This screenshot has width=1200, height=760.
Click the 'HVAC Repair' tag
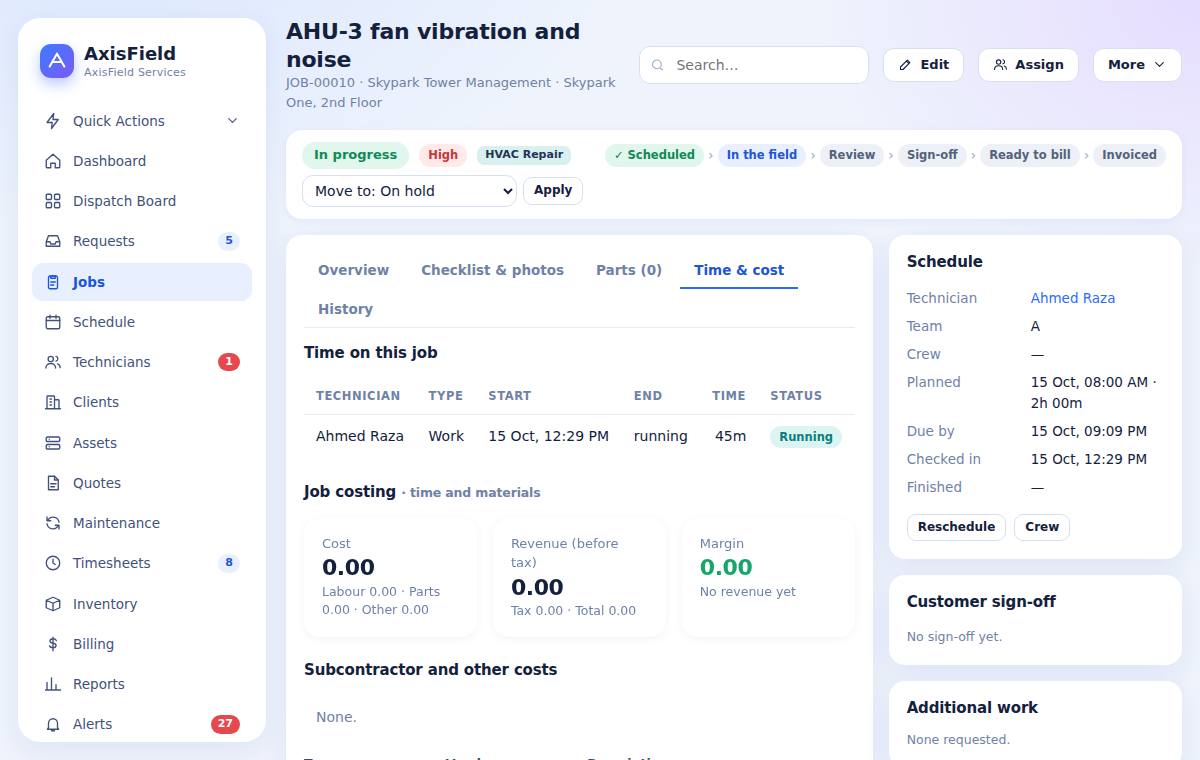tap(524, 155)
